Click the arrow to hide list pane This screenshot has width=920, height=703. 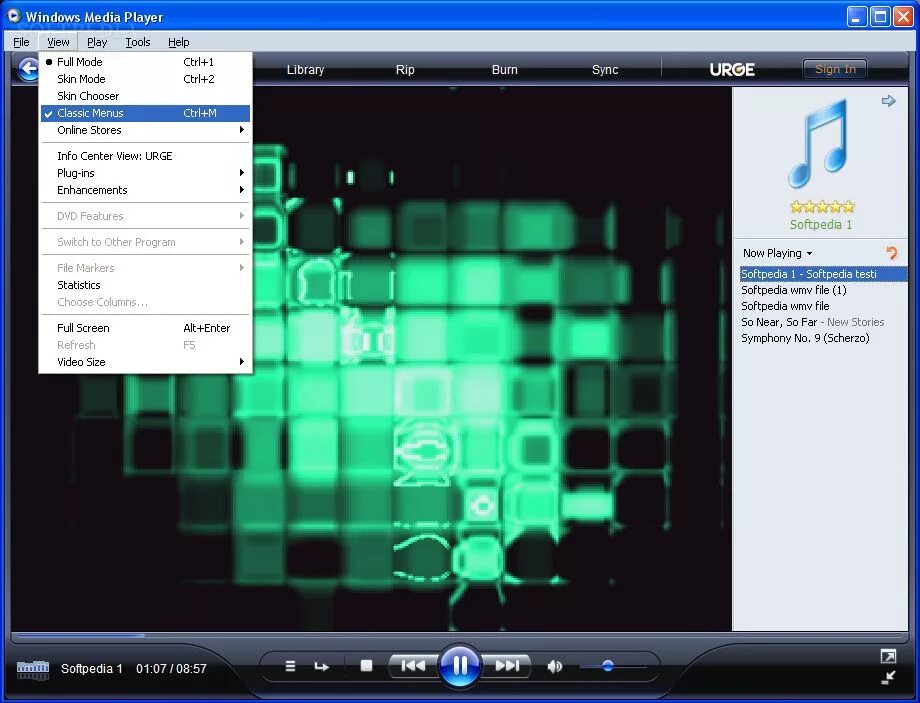point(889,101)
